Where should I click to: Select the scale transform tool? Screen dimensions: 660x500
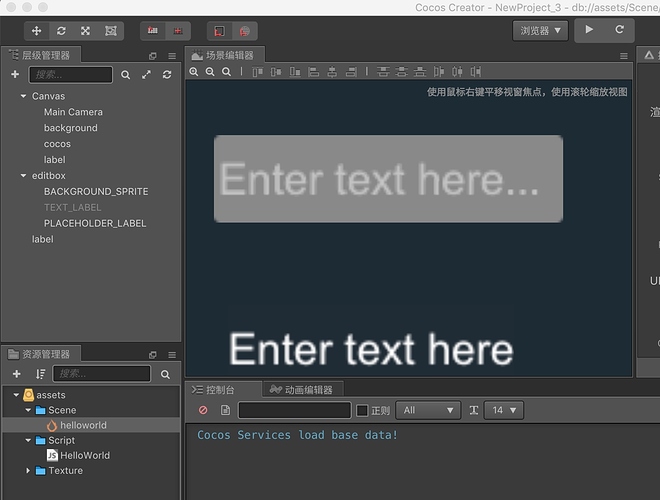click(85, 31)
